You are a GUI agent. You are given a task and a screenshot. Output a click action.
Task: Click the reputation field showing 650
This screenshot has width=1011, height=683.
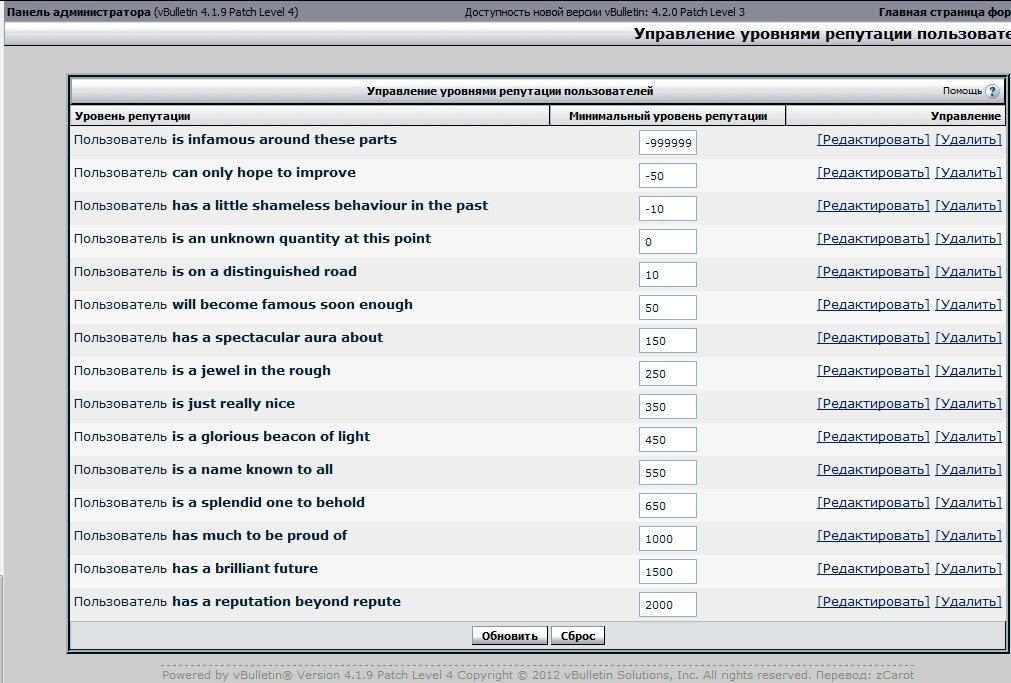pyautogui.click(x=667, y=506)
